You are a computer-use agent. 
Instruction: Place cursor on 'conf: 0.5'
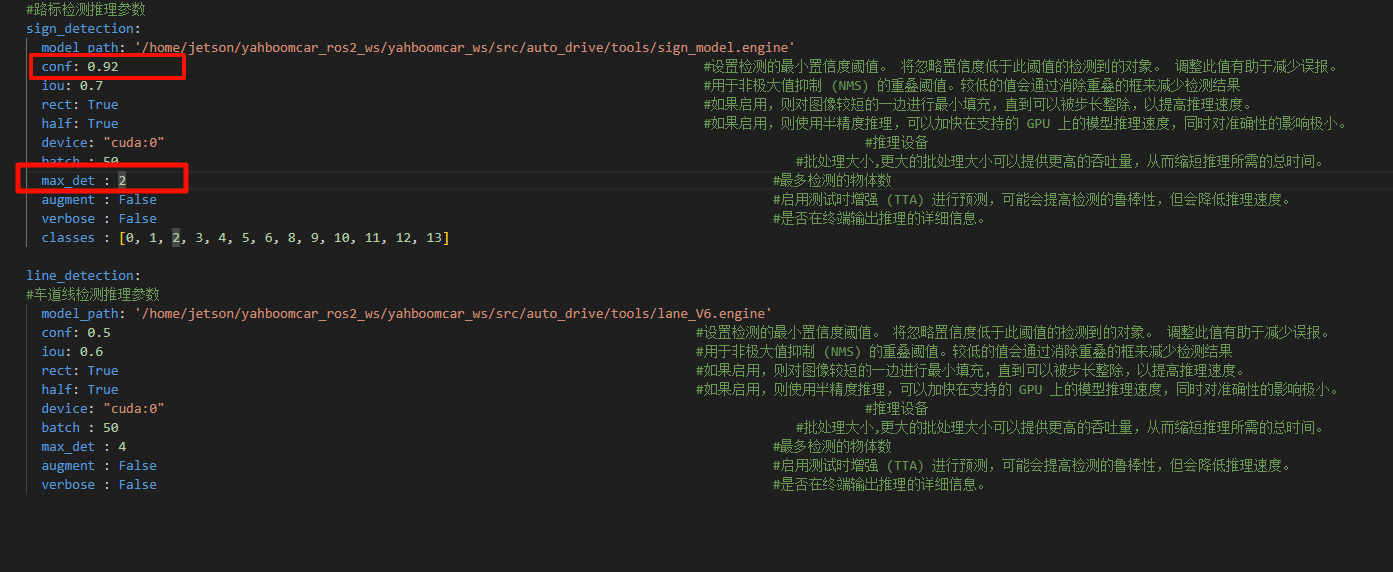pos(76,332)
